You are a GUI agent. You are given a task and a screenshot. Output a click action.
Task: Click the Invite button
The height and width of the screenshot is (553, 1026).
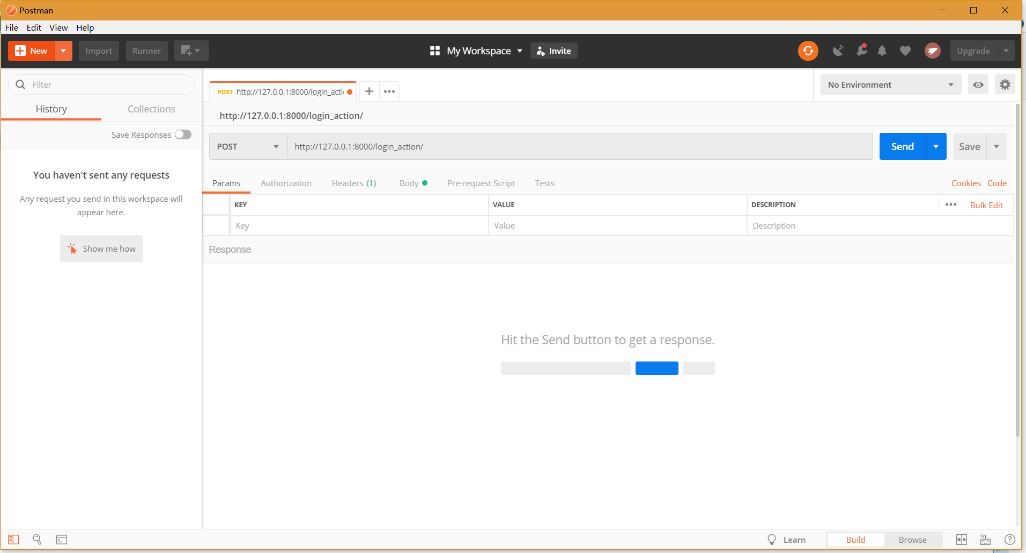[554, 50]
